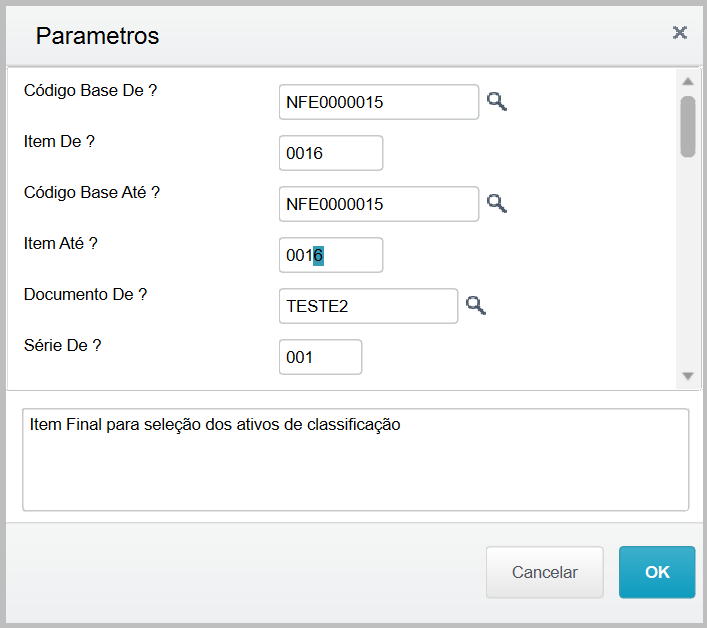Viewport: 707px width, 628px height.
Task: Click the "Código Base De ?" label
Action: click(91, 90)
